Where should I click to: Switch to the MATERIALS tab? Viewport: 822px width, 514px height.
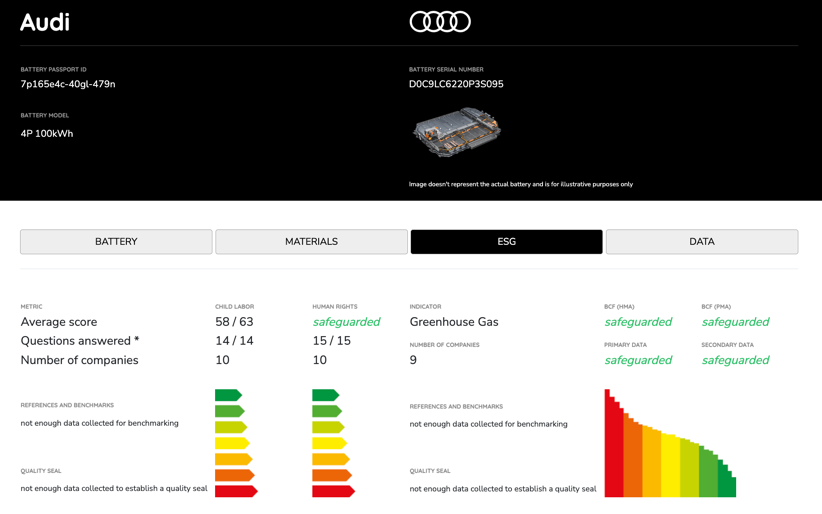coord(311,242)
